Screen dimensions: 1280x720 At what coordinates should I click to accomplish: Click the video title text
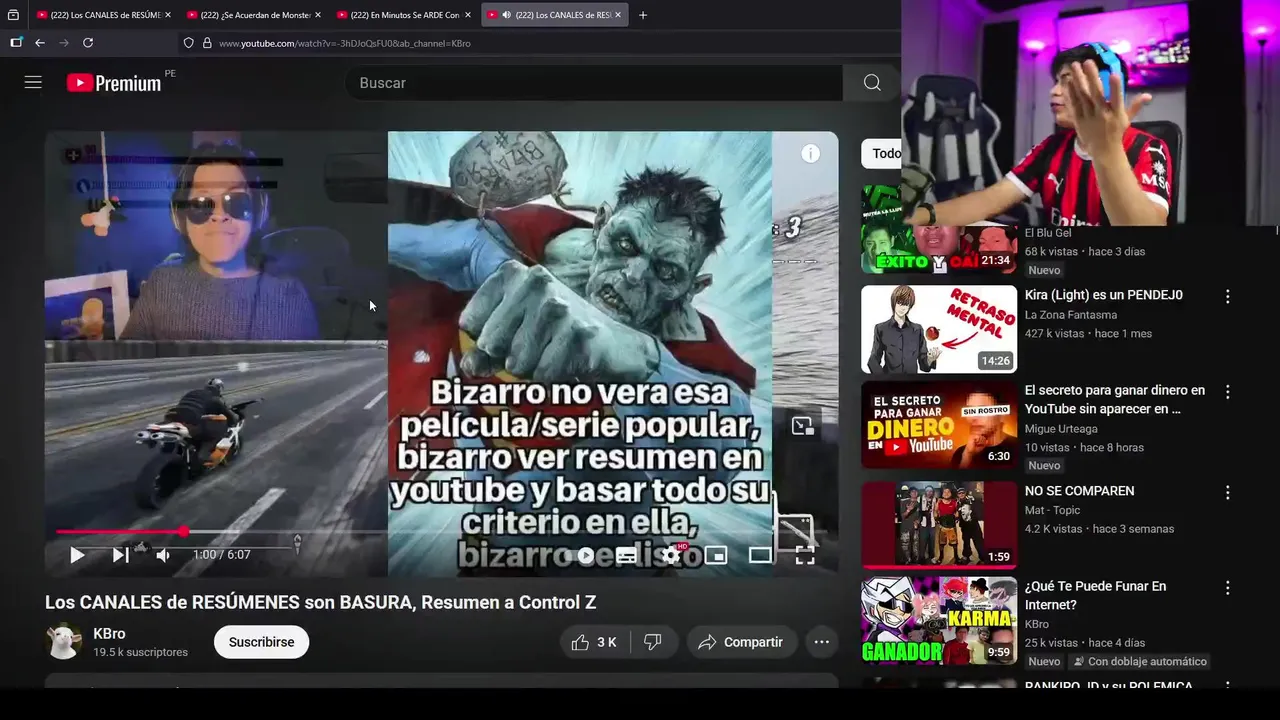(x=320, y=602)
